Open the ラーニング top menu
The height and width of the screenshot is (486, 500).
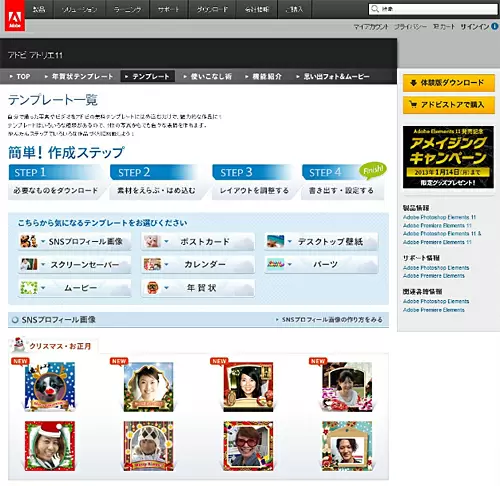127,9
